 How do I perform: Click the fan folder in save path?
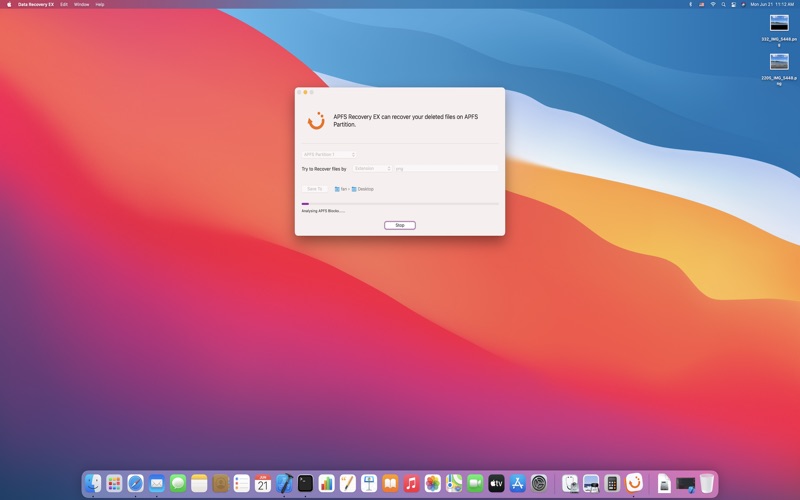click(x=340, y=189)
